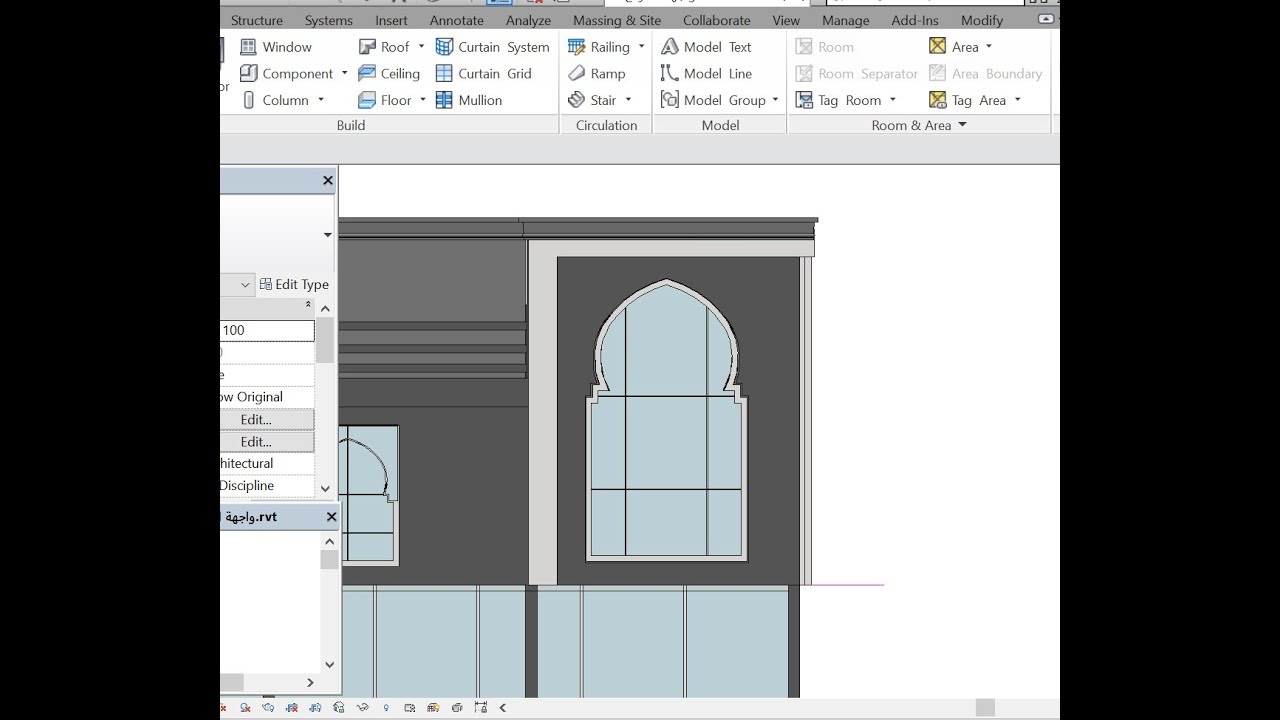1280x720 pixels.
Task: Click the Roof tool icon
Action: point(366,47)
